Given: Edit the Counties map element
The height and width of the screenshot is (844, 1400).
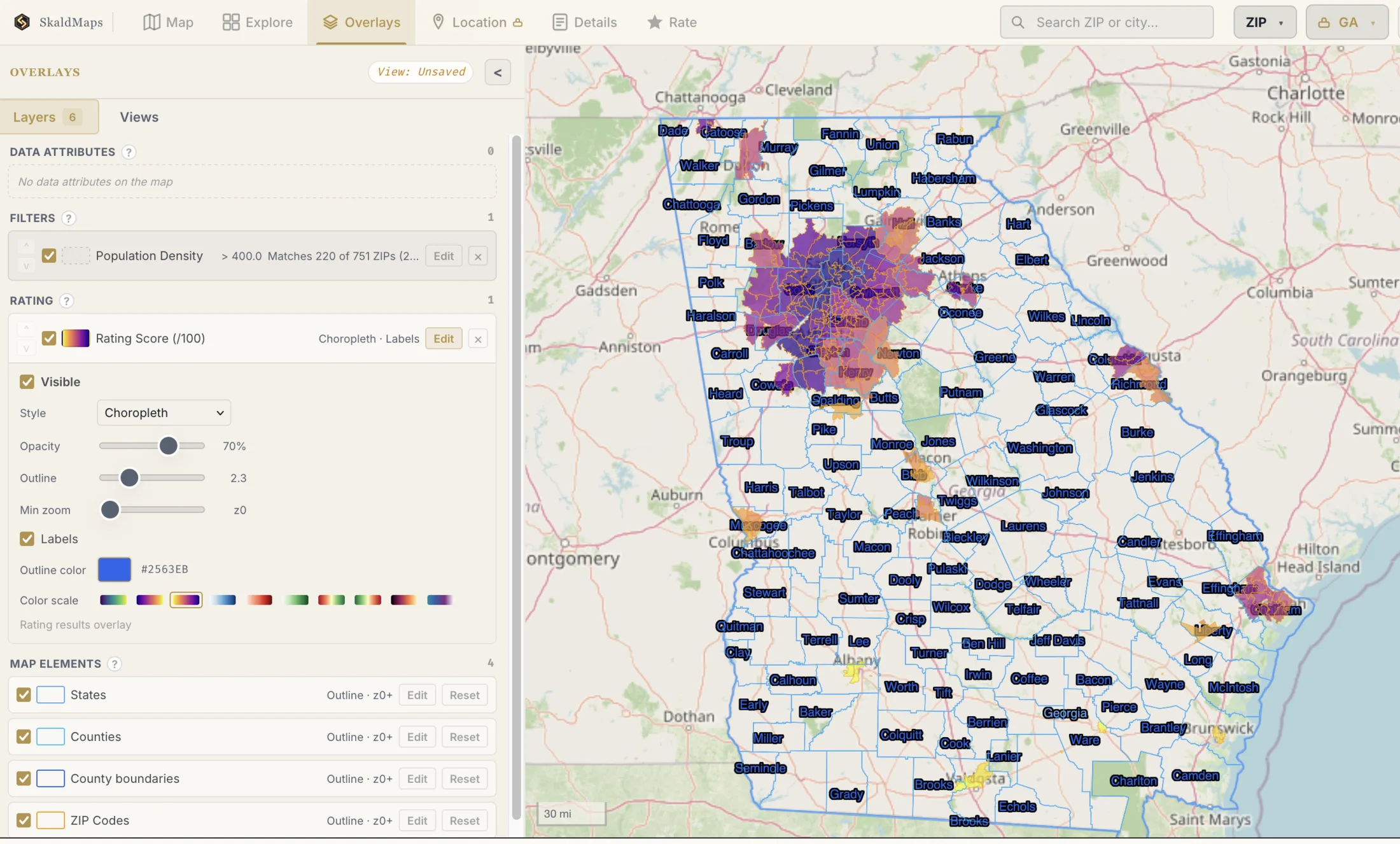Looking at the screenshot, I should tap(417, 737).
